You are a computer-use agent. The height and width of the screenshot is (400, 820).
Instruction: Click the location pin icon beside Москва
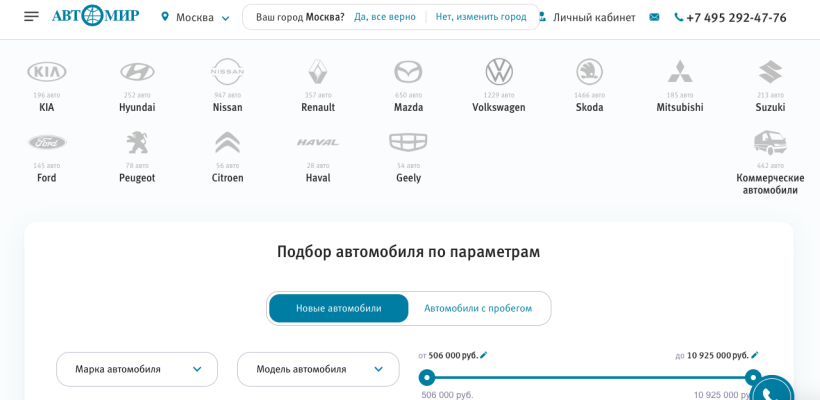click(165, 17)
